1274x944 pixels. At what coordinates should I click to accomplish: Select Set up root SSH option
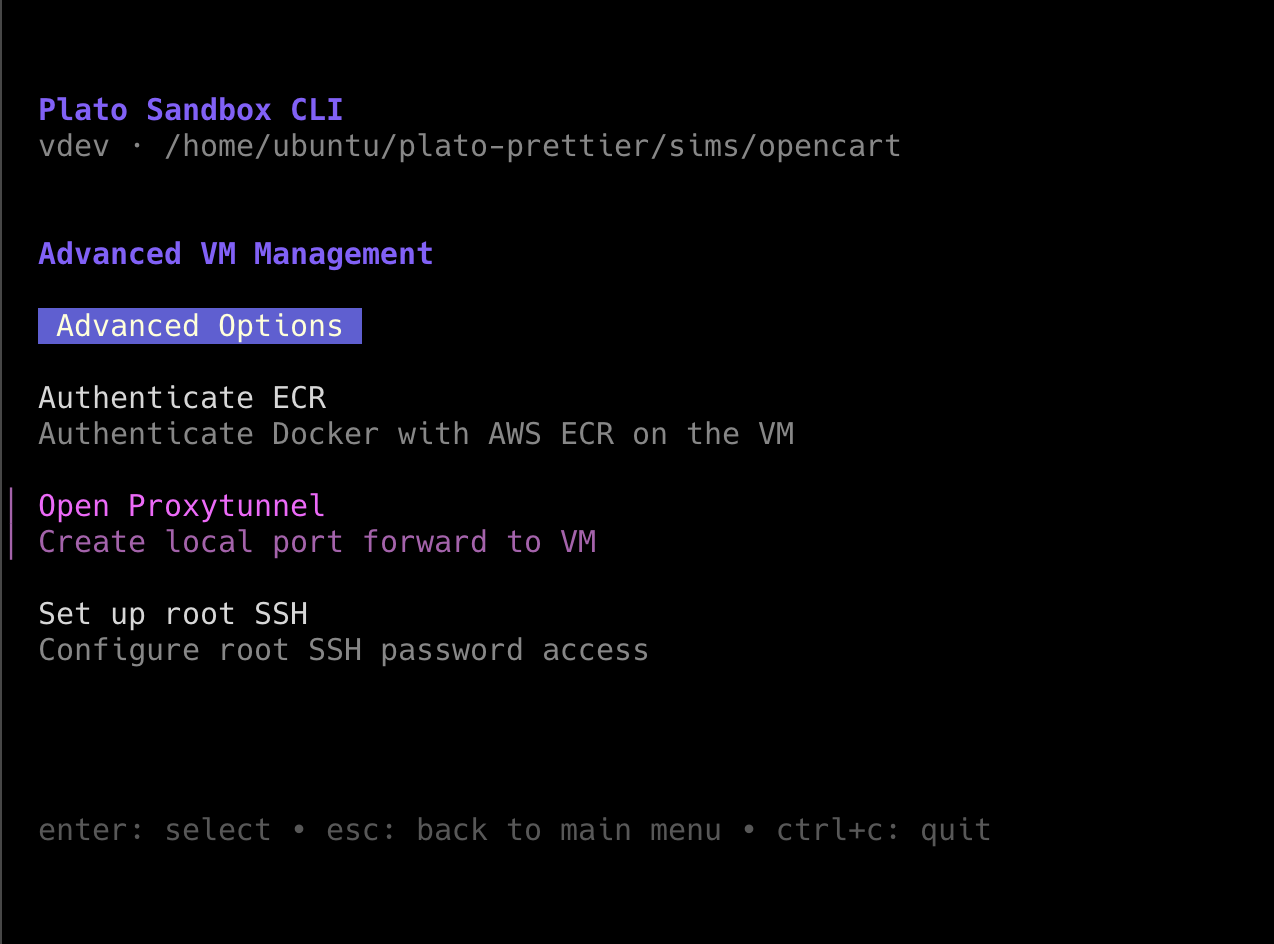pyautogui.click(x=173, y=613)
